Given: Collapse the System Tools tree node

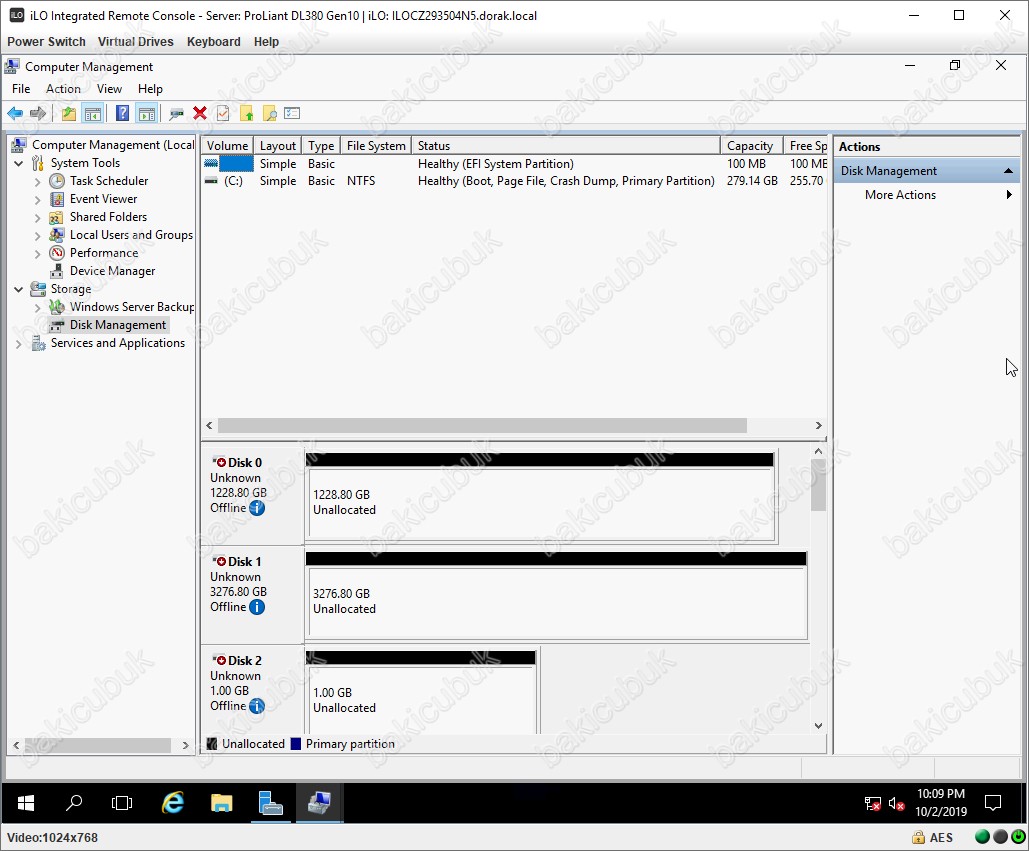Looking at the screenshot, I should tap(18, 163).
